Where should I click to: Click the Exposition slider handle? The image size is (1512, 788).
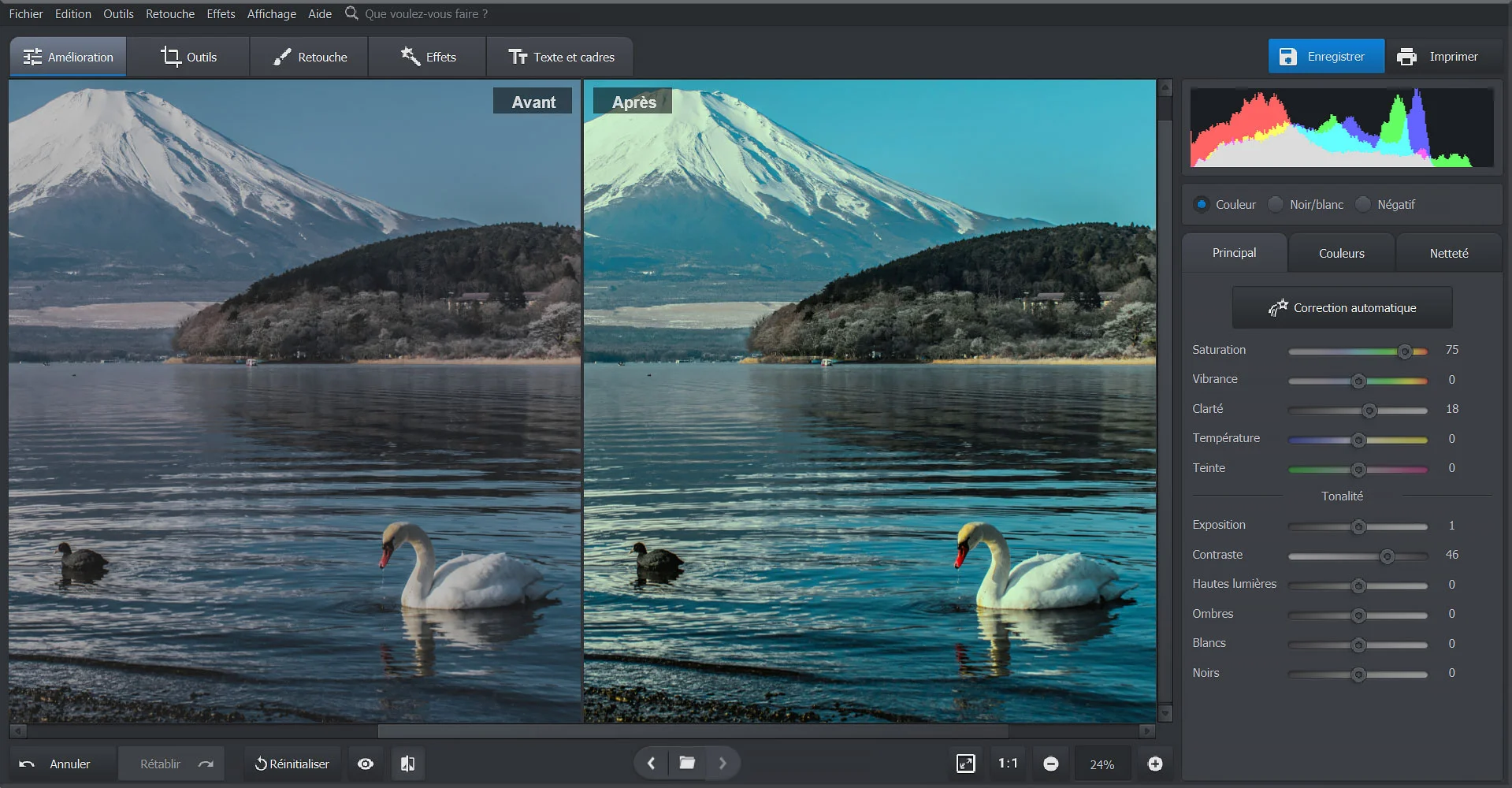[1358, 526]
